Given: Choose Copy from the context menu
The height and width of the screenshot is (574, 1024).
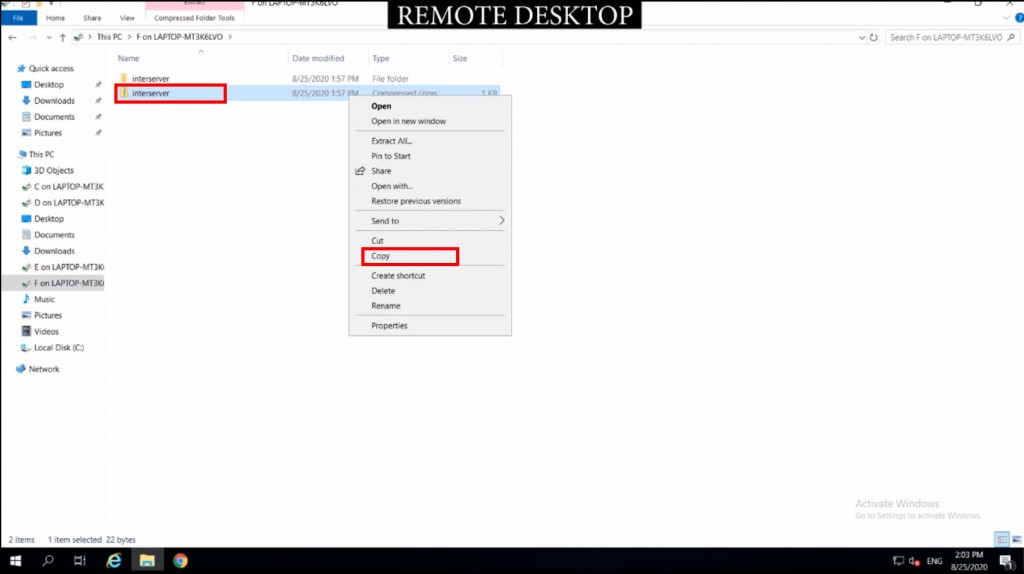Looking at the screenshot, I should coord(381,256).
